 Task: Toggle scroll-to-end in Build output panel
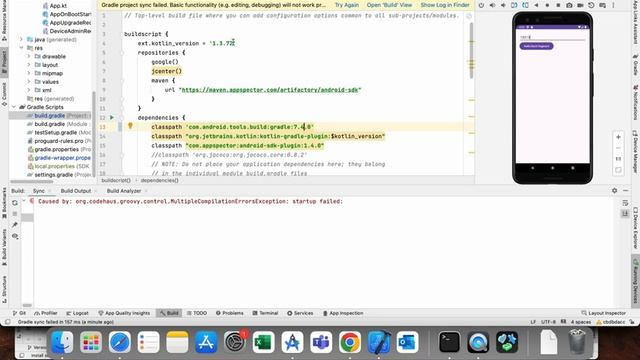point(625,213)
